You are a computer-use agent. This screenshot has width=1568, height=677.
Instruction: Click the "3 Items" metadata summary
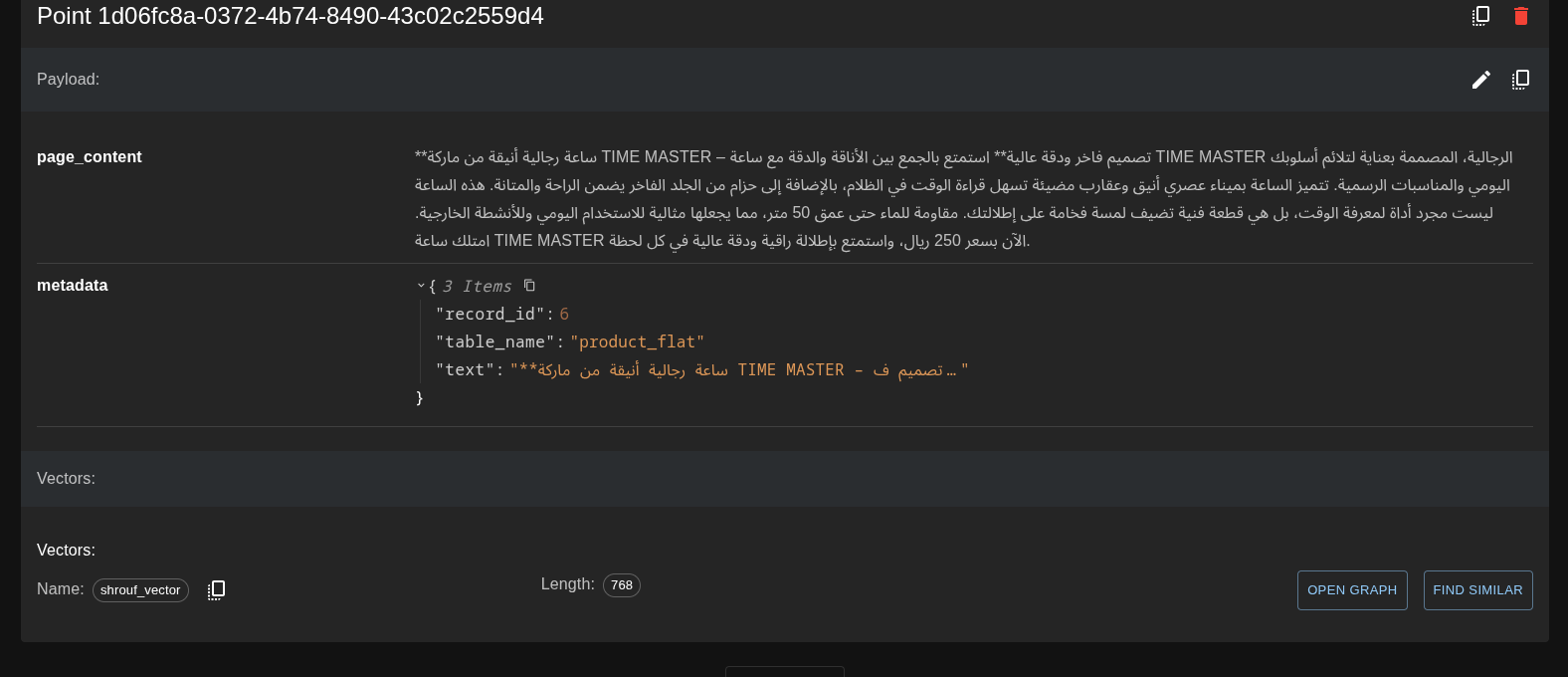tap(477, 287)
